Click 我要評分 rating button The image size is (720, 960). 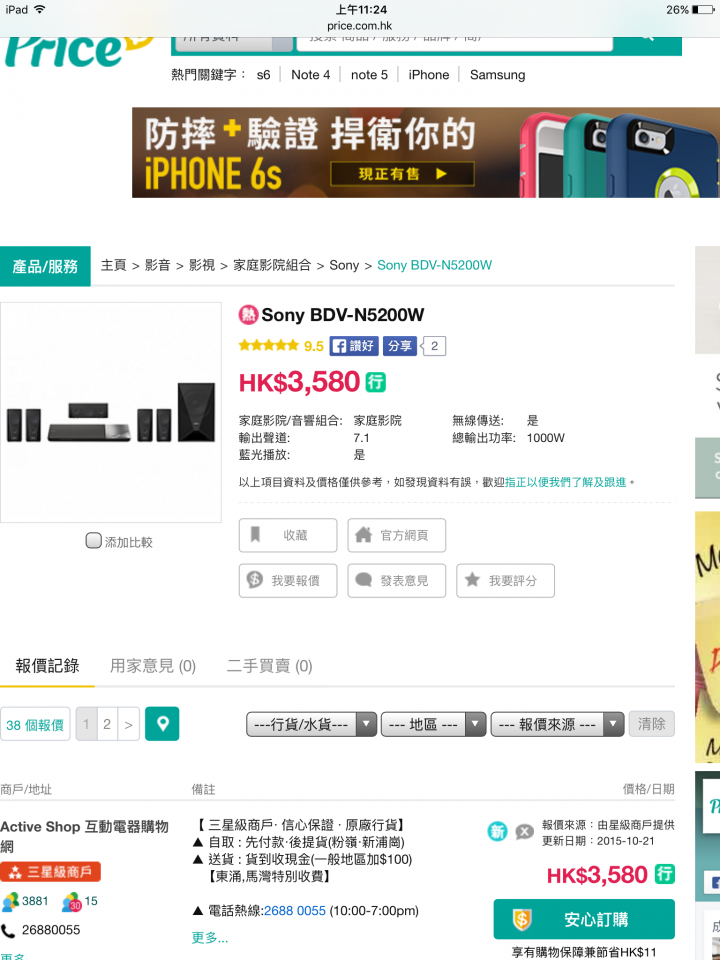(x=506, y=580)
